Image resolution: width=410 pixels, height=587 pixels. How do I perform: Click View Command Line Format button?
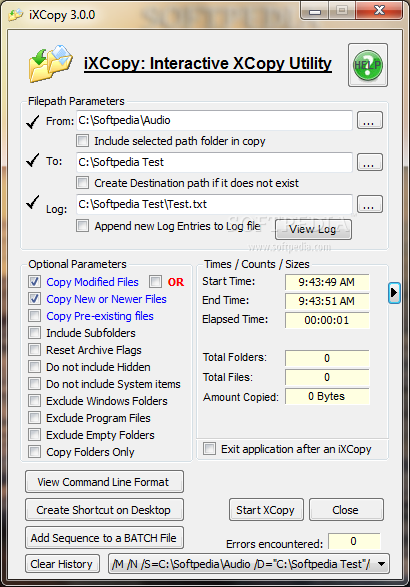104,482
